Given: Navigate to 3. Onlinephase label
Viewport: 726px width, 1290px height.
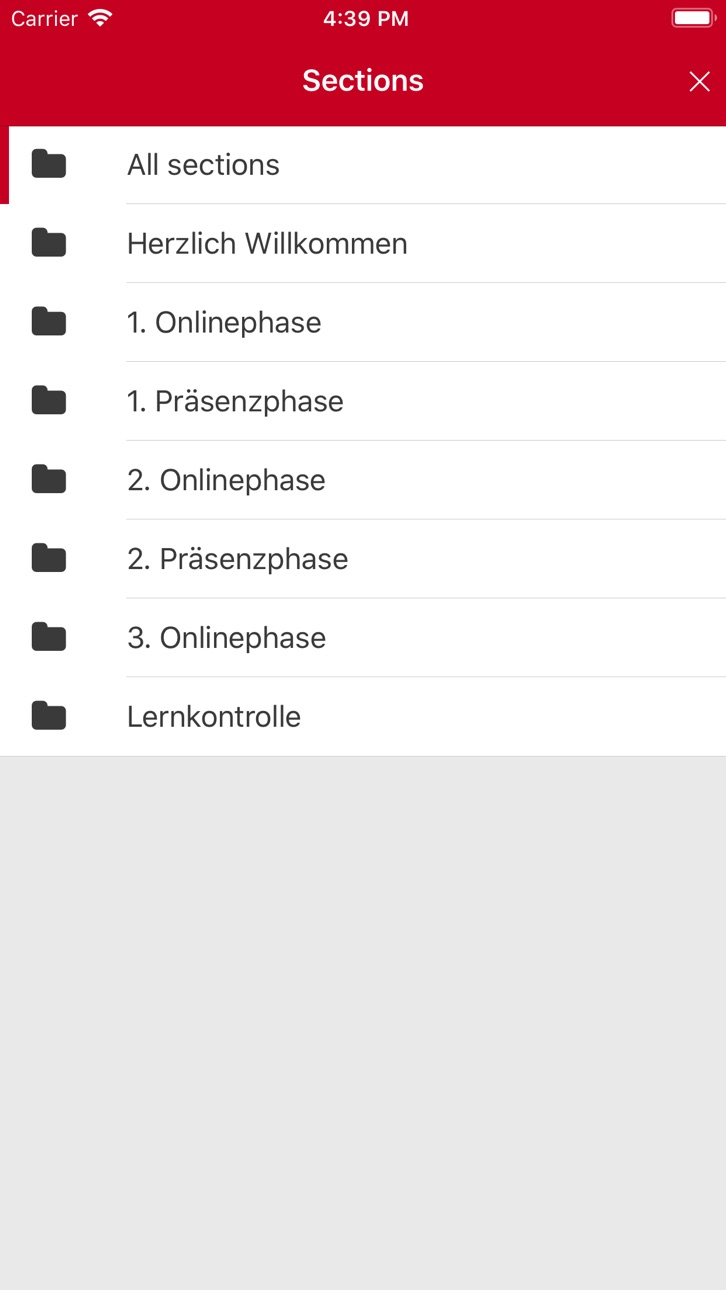Looking at the screenshot, I should point(226,638).
